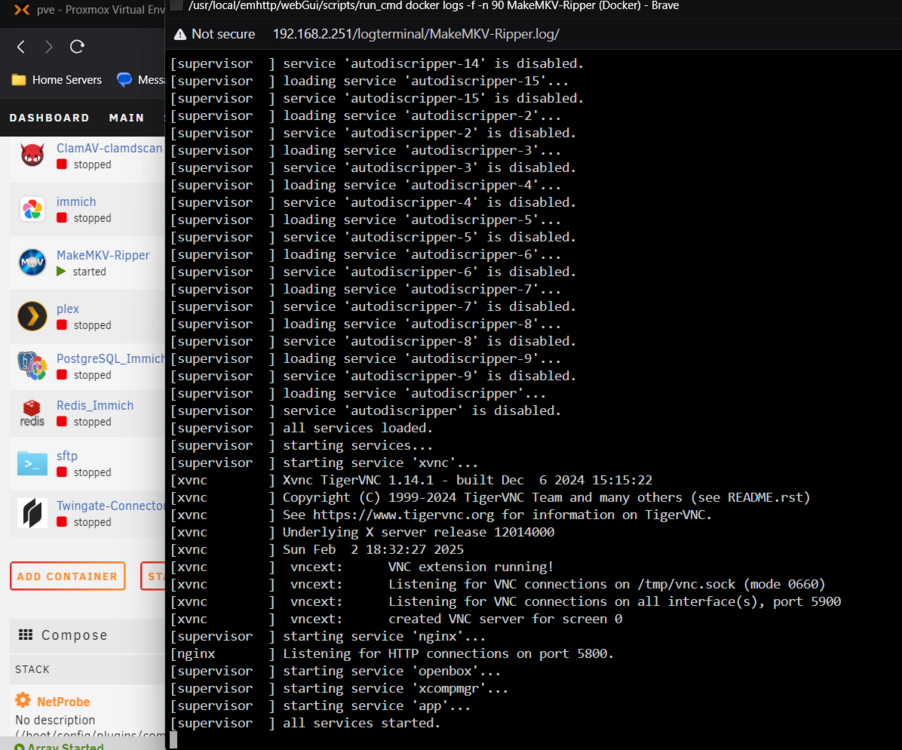The width and height of the screenshot is (902, 750).
Task: Click the PostgreSQL_Immich container icon
Action: point(32,366)
